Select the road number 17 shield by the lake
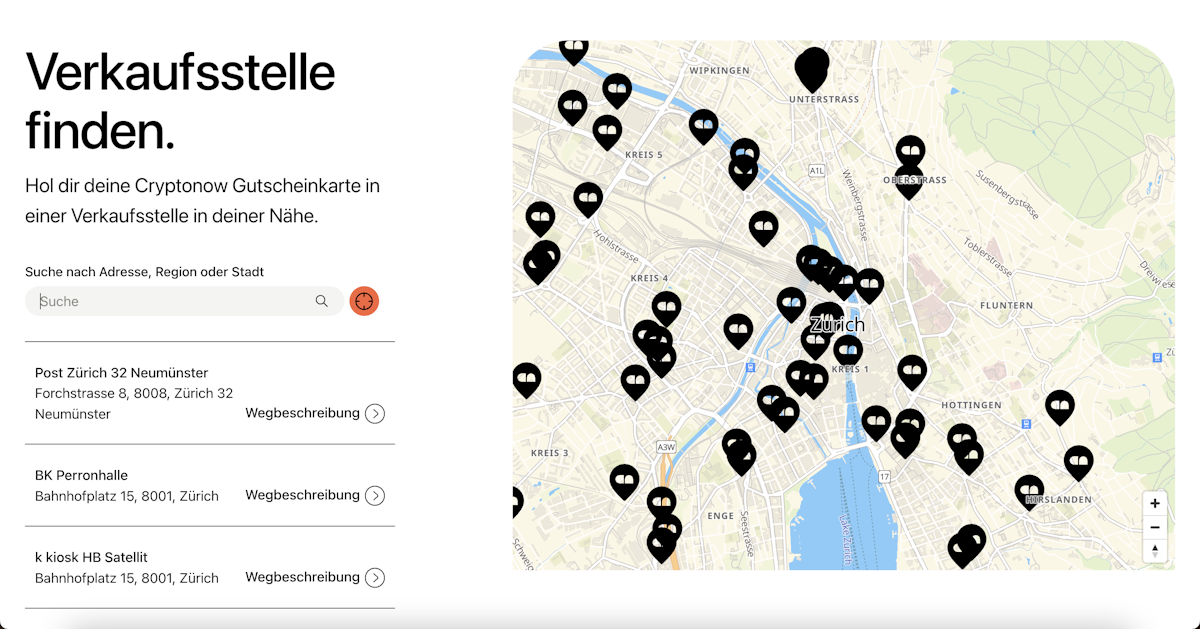 click(x=884, y=476)
